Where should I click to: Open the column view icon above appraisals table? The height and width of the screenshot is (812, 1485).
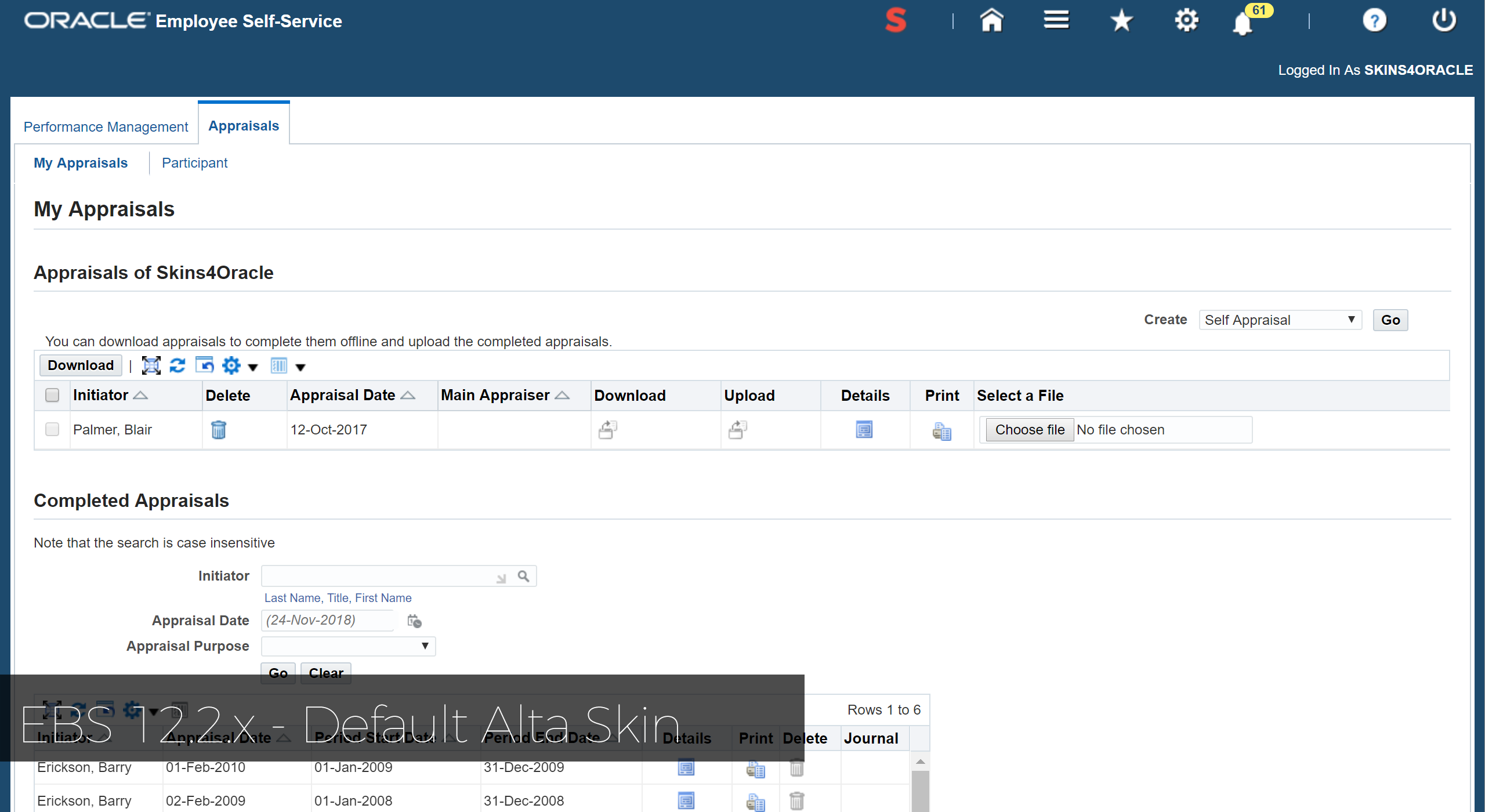(x=279, y=365)
